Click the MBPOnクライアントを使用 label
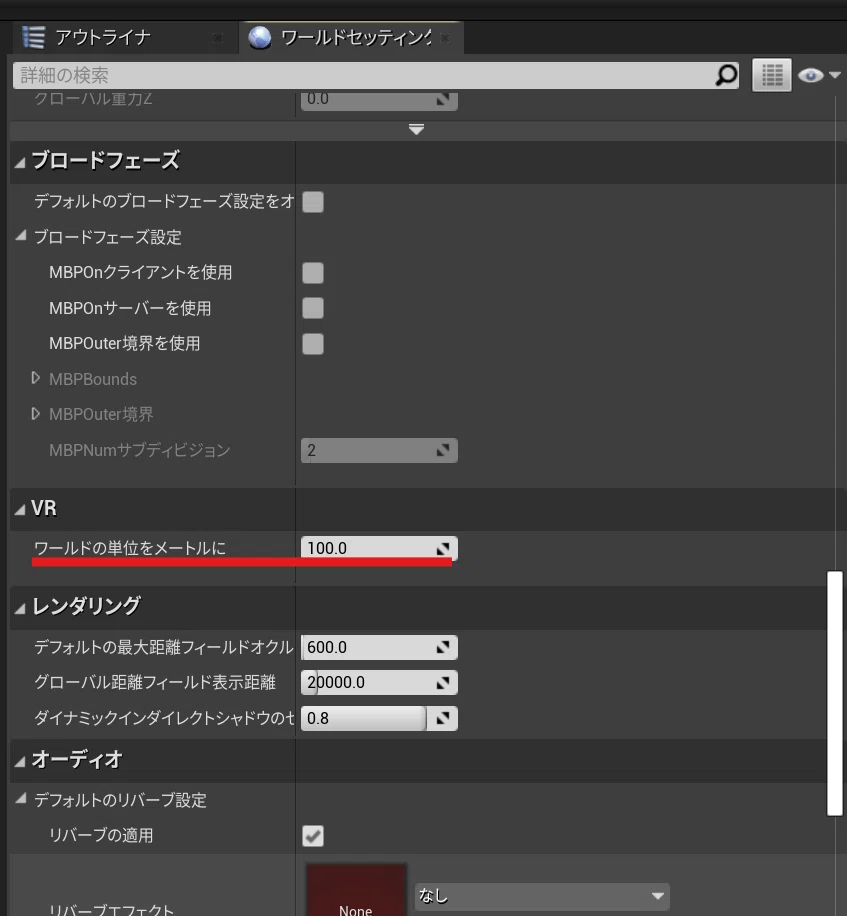 141,273
